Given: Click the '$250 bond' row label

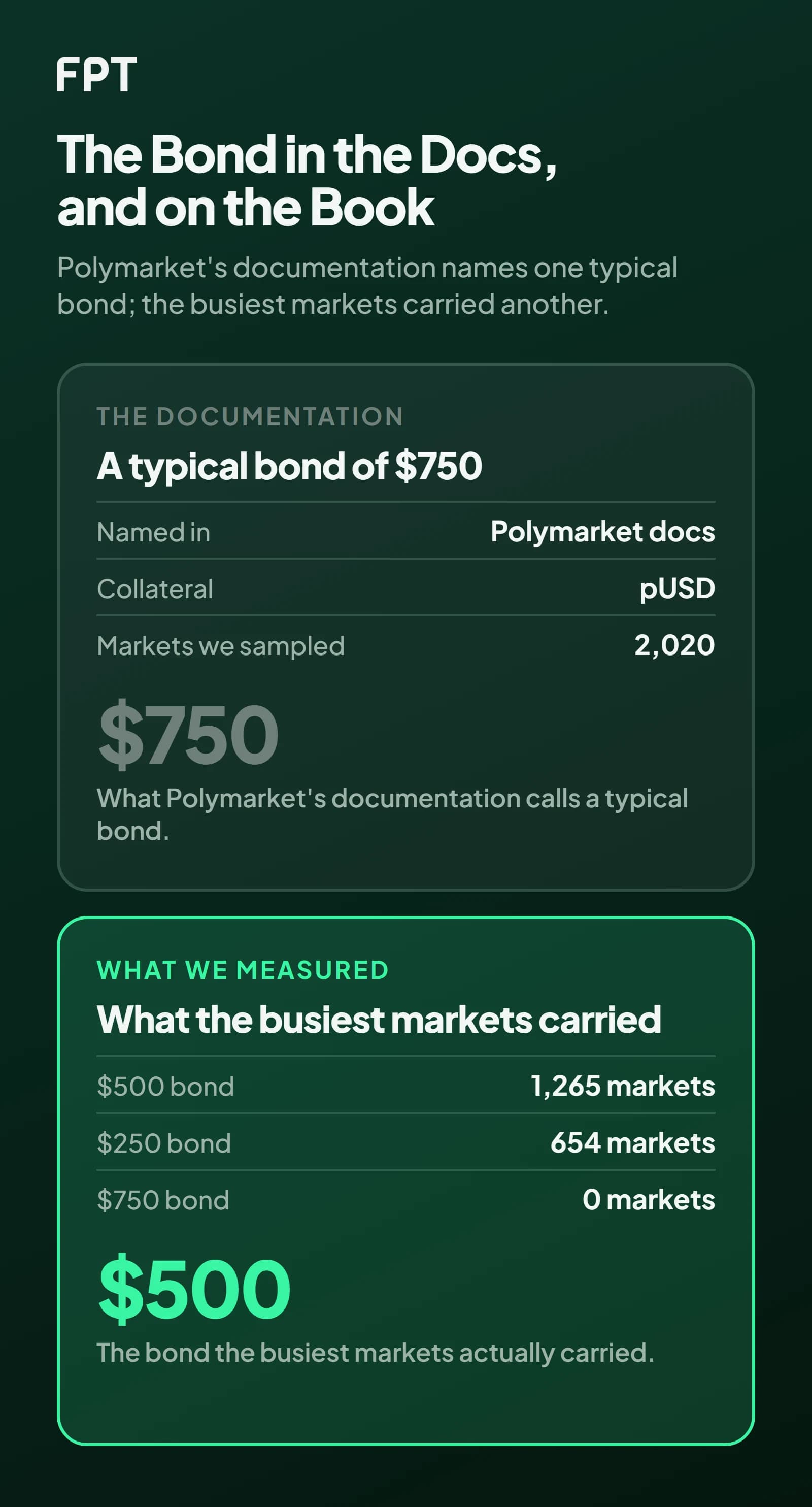Looking at the screenshot, I should (x=164, y=1142).
